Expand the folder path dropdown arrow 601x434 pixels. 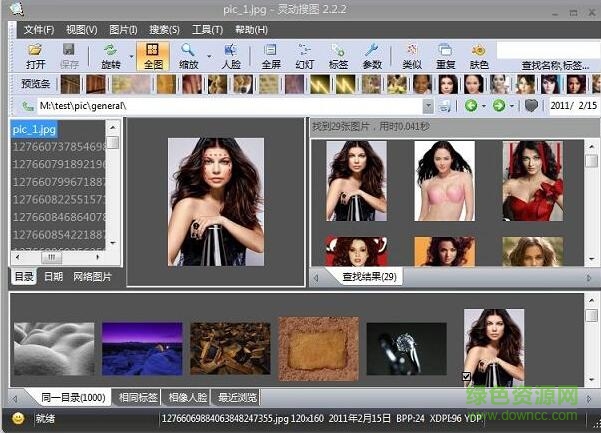428,105
